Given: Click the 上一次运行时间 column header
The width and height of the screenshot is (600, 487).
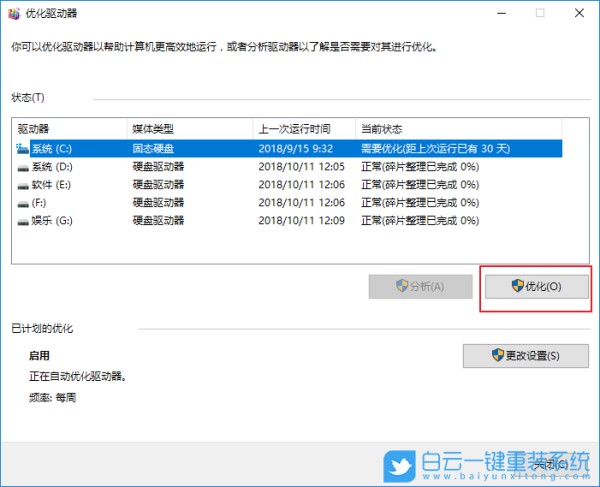Looking at the screenshot, I should 304,129.
